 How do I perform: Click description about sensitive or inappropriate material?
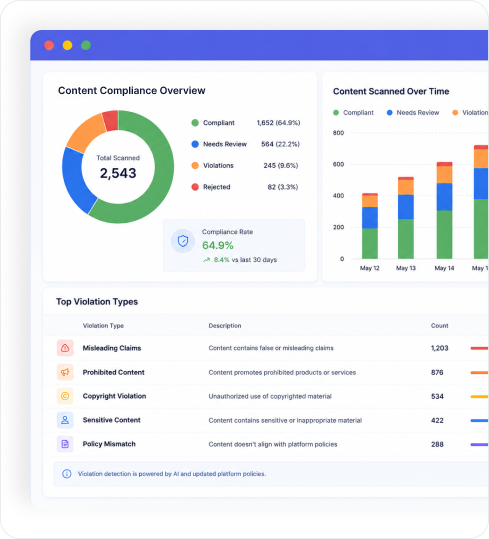[x=285, y=420]
